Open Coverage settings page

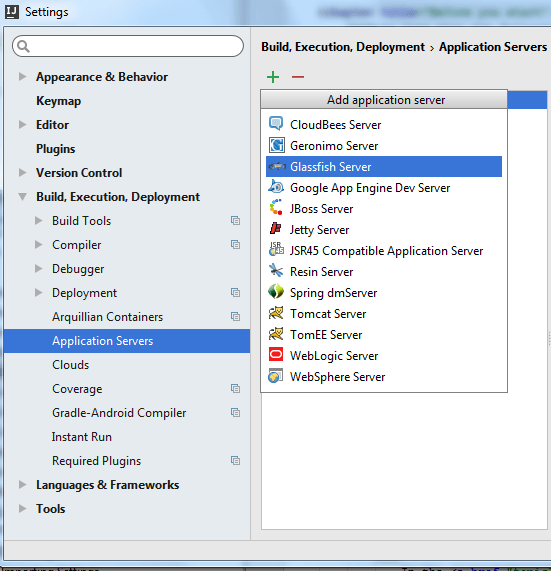click(77, 389)
